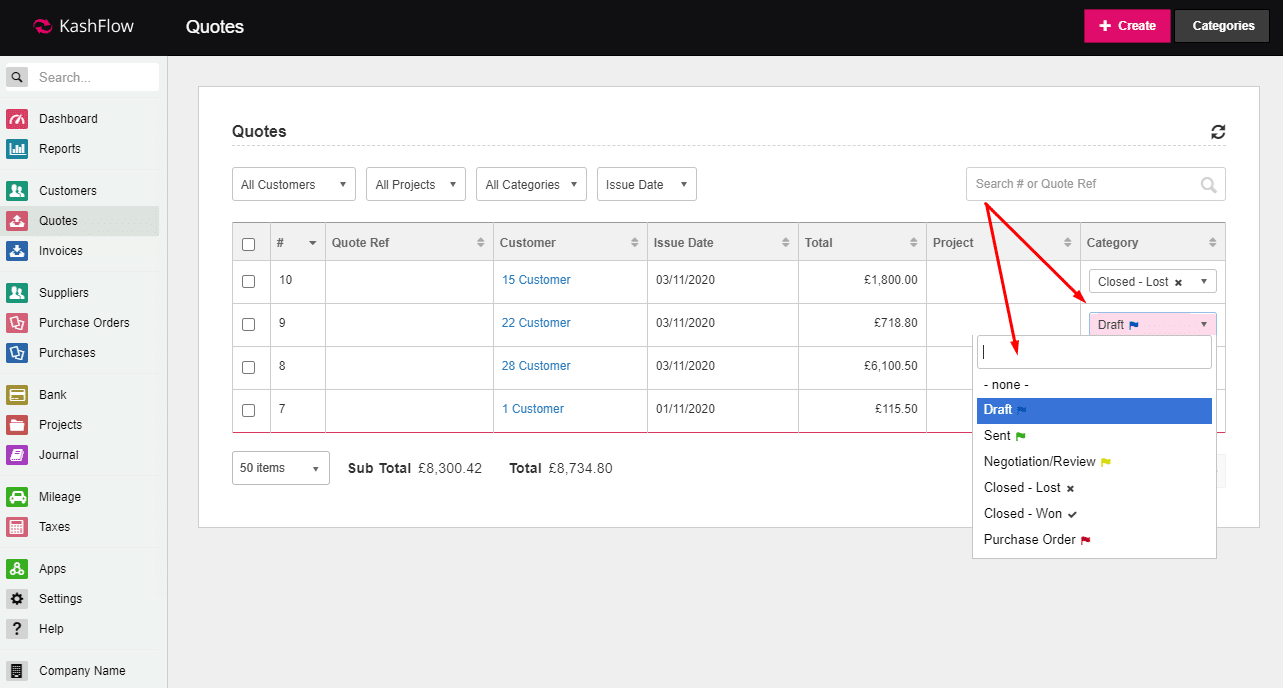This screenshot has height=688, width=1283.
Task: Open Settings gear icon in sidebar
Action: [x=17, y=599]
